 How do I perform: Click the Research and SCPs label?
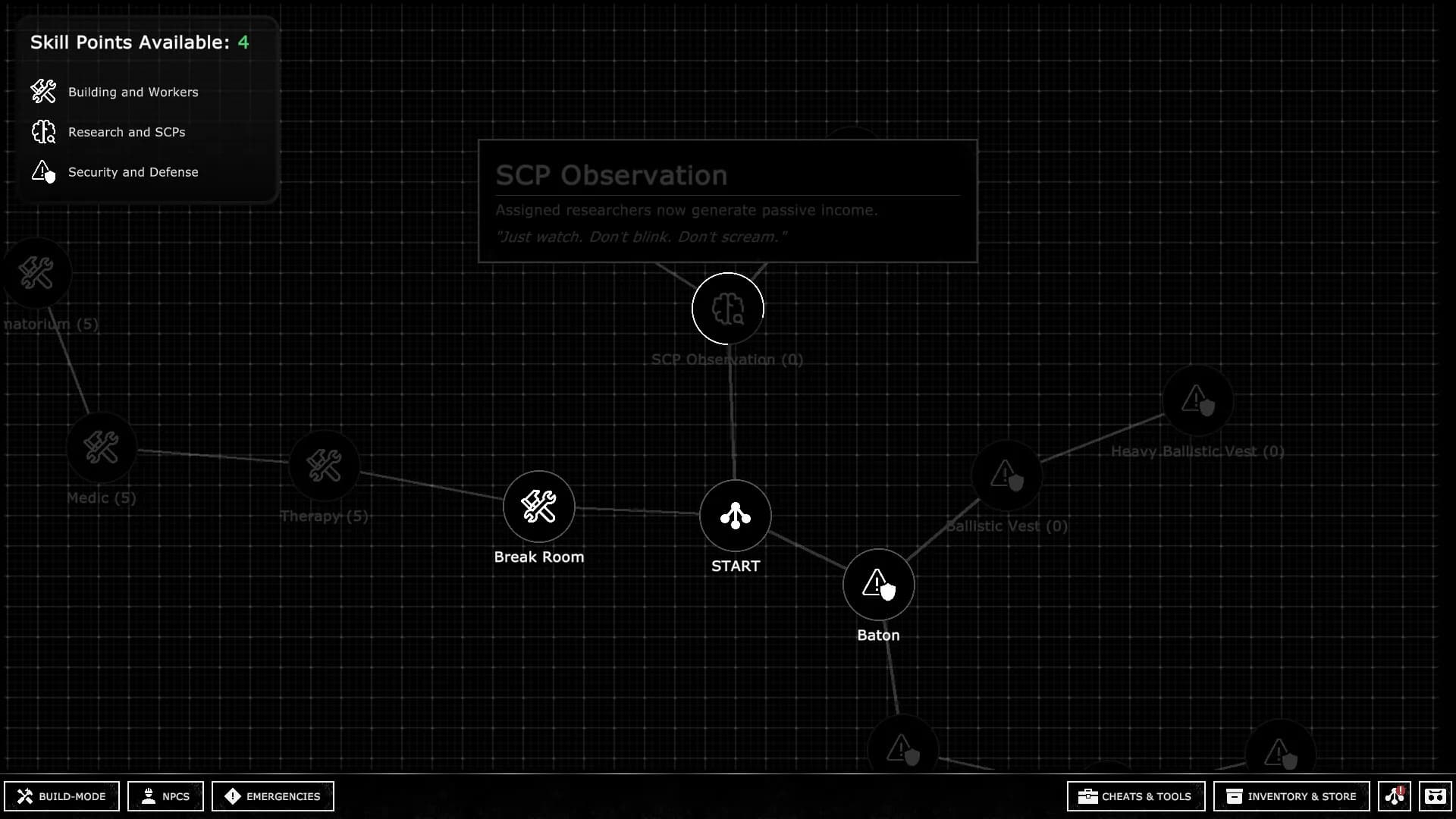tap(127, 132)
